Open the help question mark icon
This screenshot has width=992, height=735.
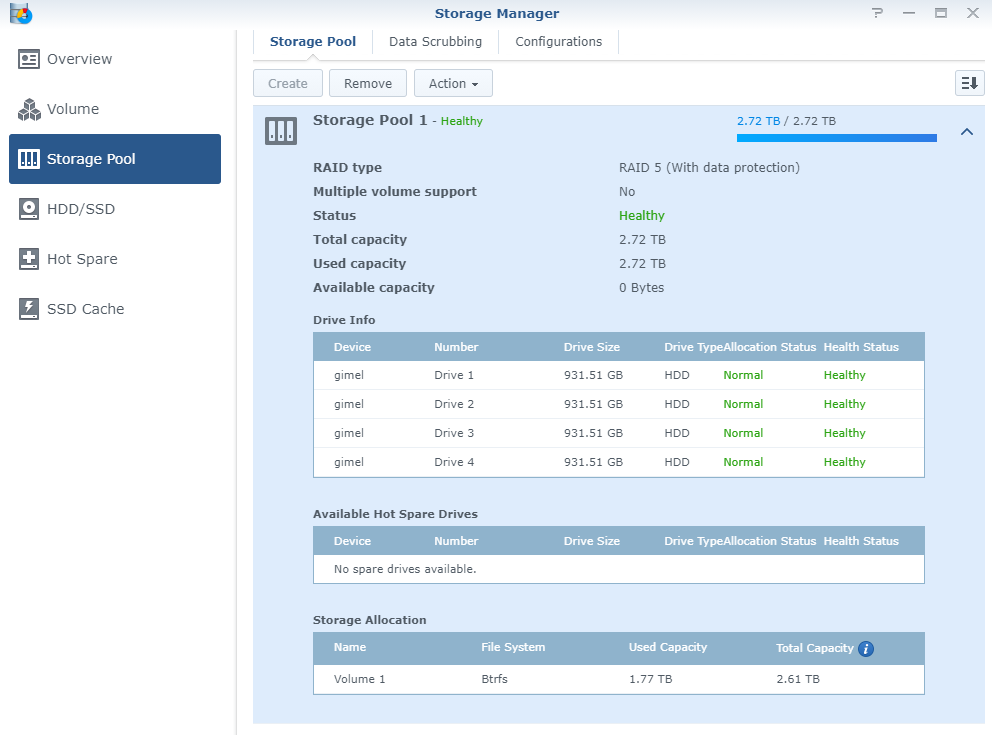click(x=877, y=14)
